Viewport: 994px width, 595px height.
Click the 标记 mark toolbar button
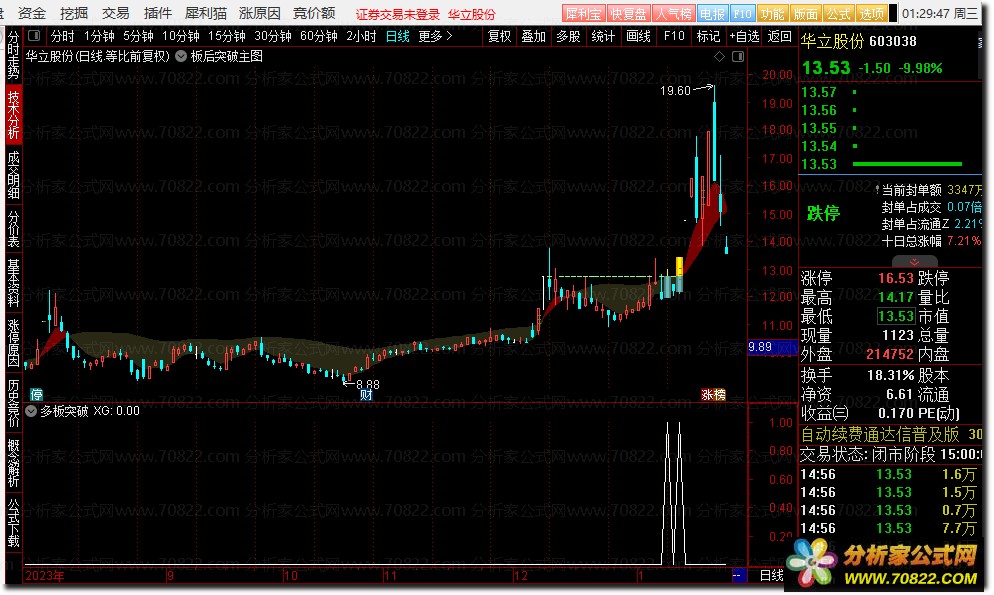coord(708,36)
